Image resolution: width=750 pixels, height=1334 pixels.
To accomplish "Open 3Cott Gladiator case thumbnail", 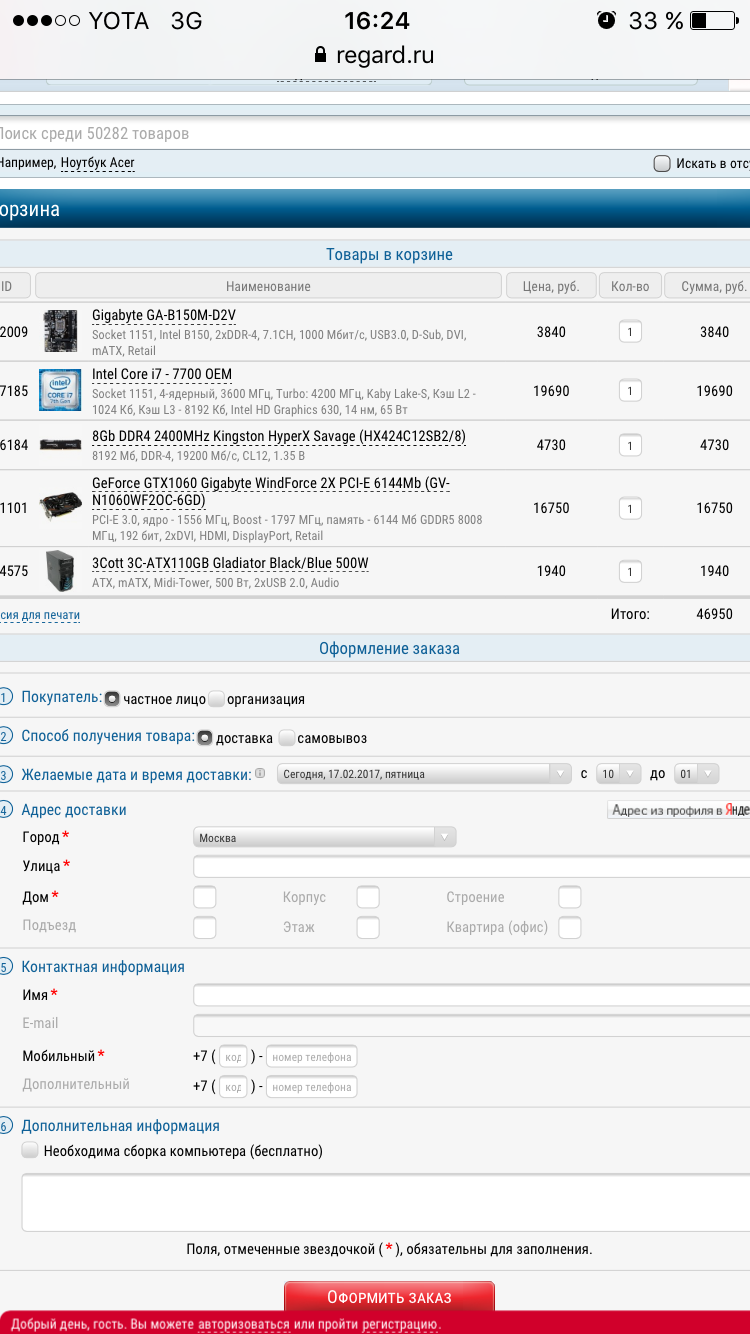I will [60, 571].
